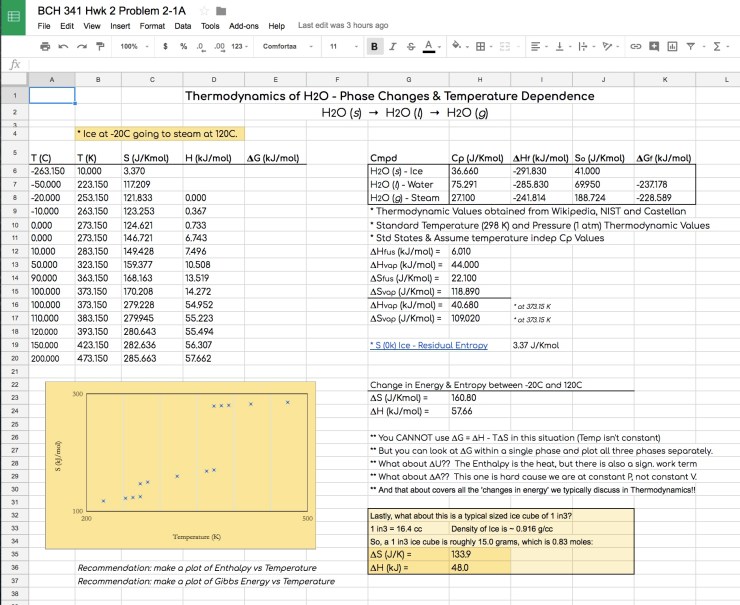Screen dimensions: 740x605
Task: Open the text wrapping dropdown
Action: [587, 46]
